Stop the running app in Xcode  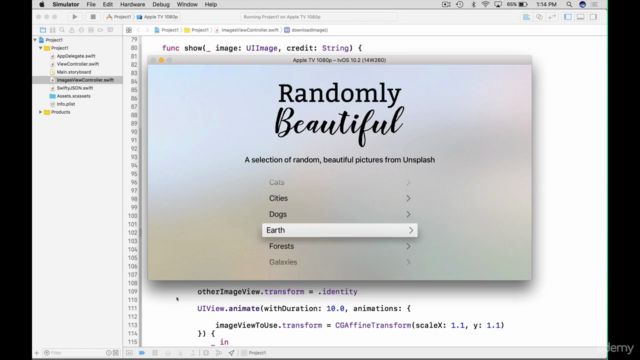click(x=93, y=17)
